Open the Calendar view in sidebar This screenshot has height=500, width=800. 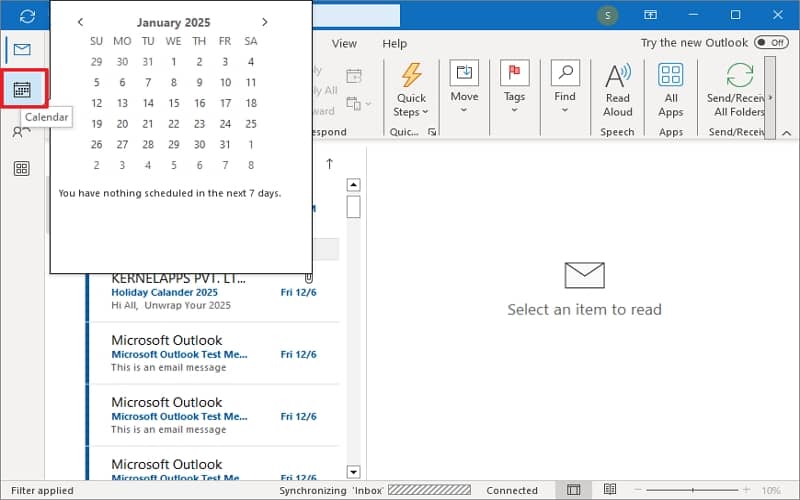(x=22, y=90)
